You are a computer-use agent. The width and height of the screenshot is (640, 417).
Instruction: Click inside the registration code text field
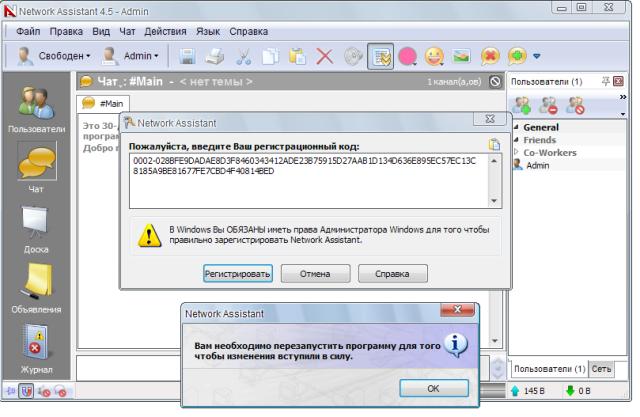point(309,181)
